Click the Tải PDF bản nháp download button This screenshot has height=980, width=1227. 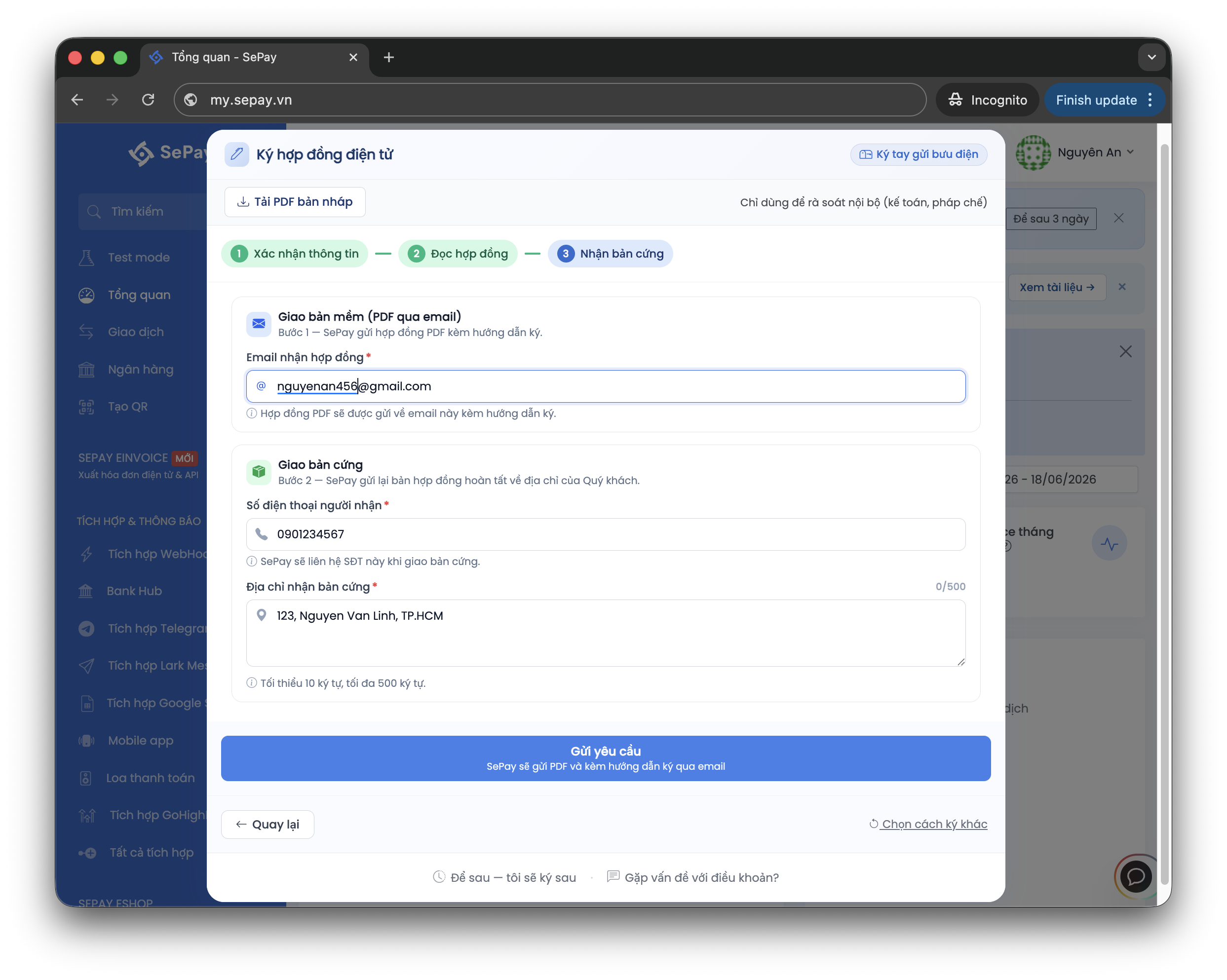click(x=295, y=201)
